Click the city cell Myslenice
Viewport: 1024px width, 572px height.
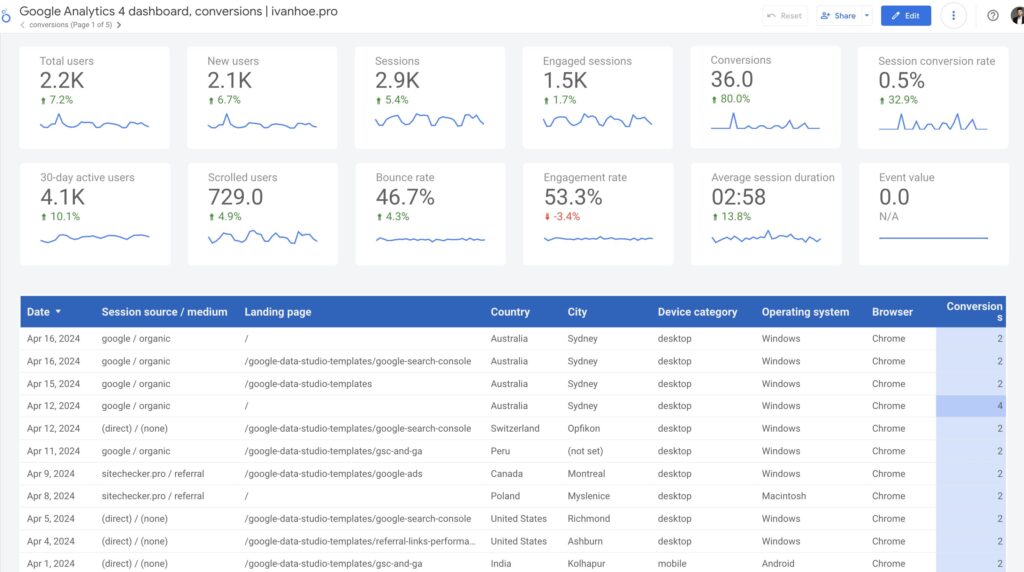[x=588, y=496]
